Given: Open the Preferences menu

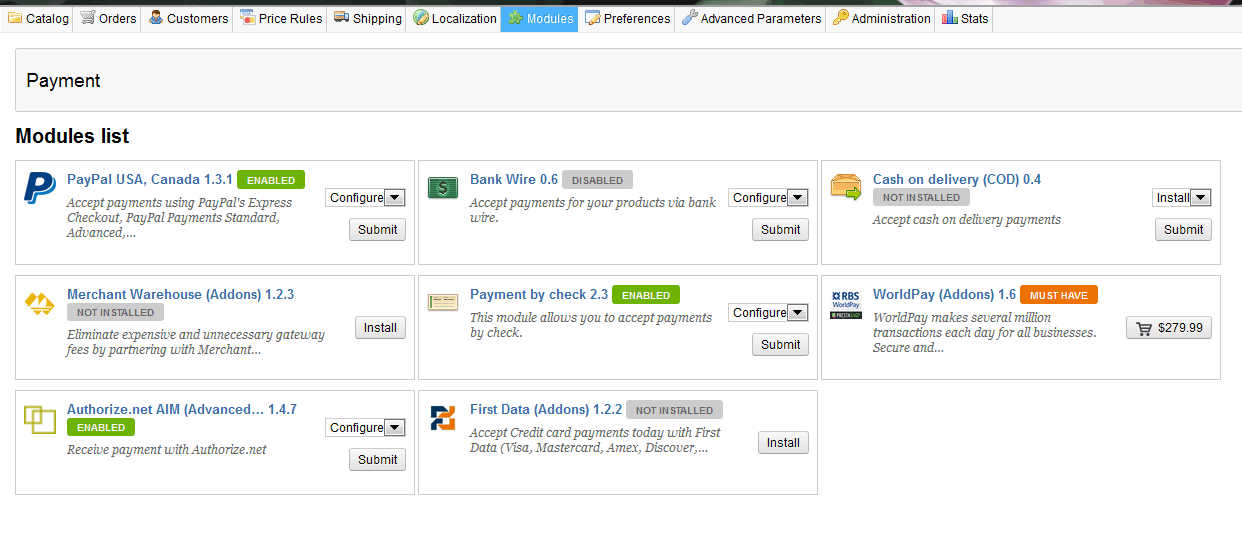Looking at the screenshot, I should [x=626, y=18].
